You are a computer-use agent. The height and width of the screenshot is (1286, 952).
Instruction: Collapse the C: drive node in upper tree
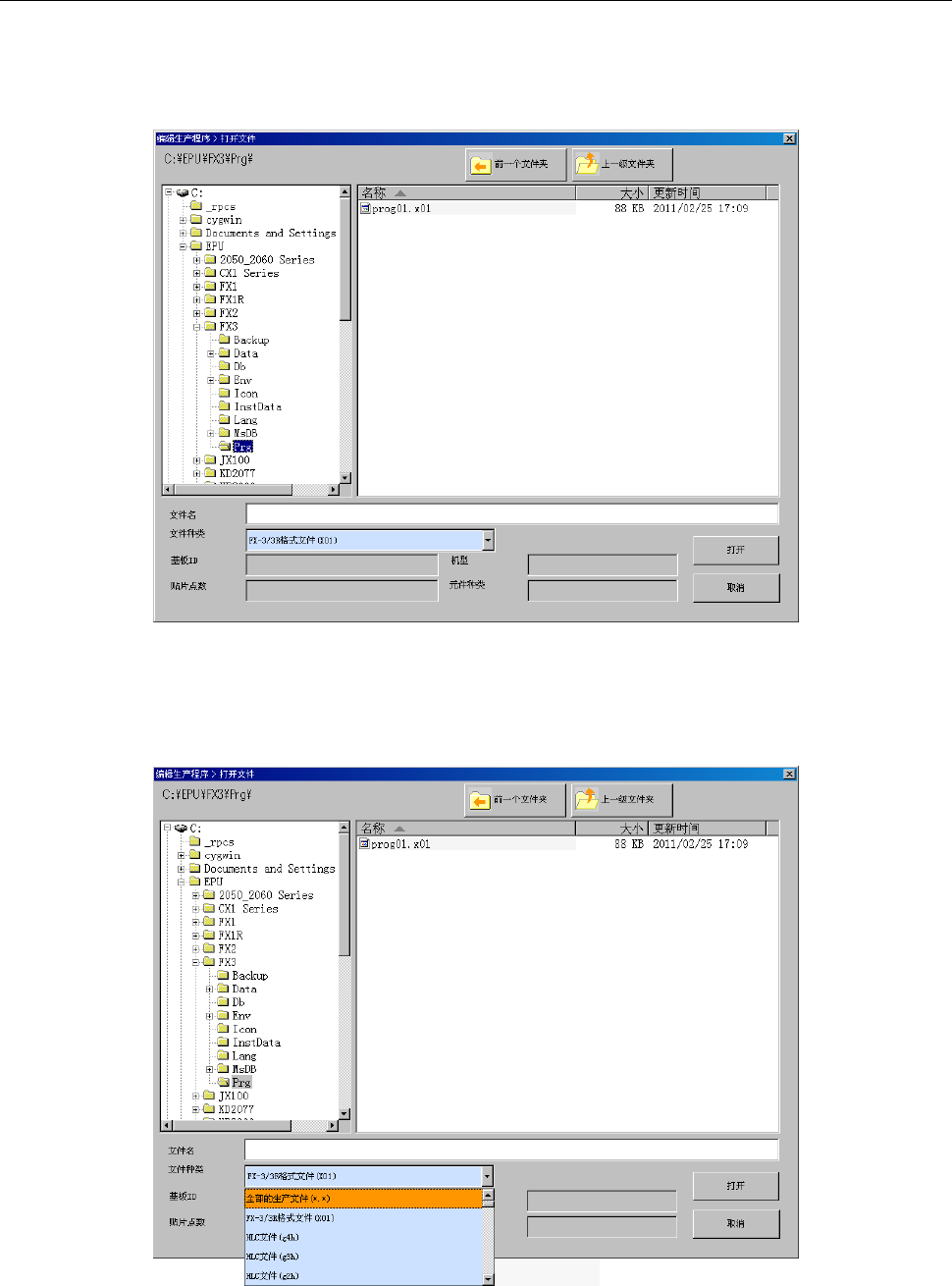169,192
